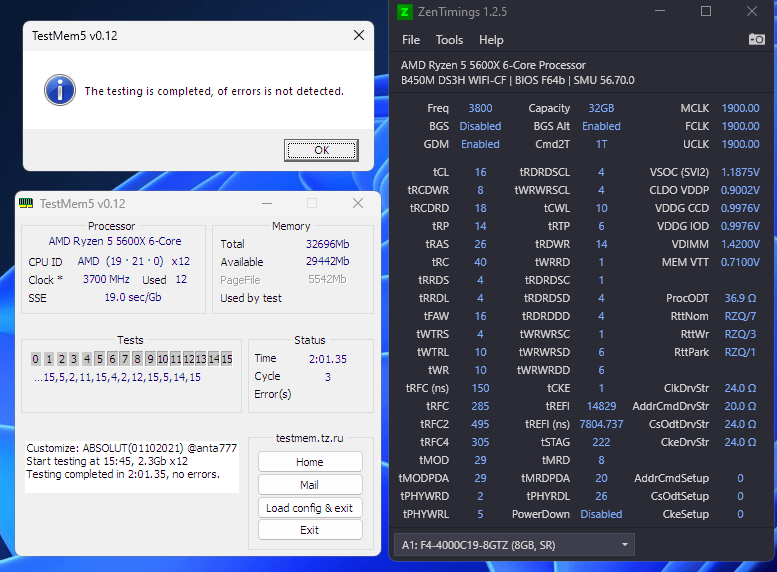777x572 pixels.
Task: Click the Clock value 3700 MHz
Action: pos(106,279)
